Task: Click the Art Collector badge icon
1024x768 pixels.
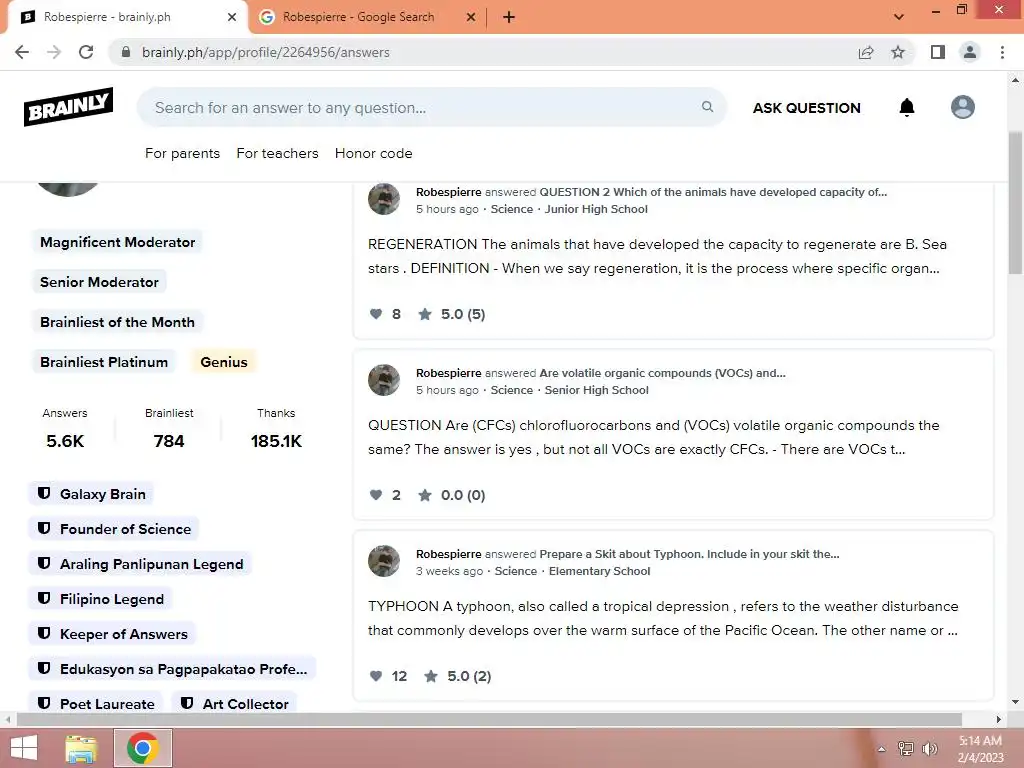Action: 187,703
